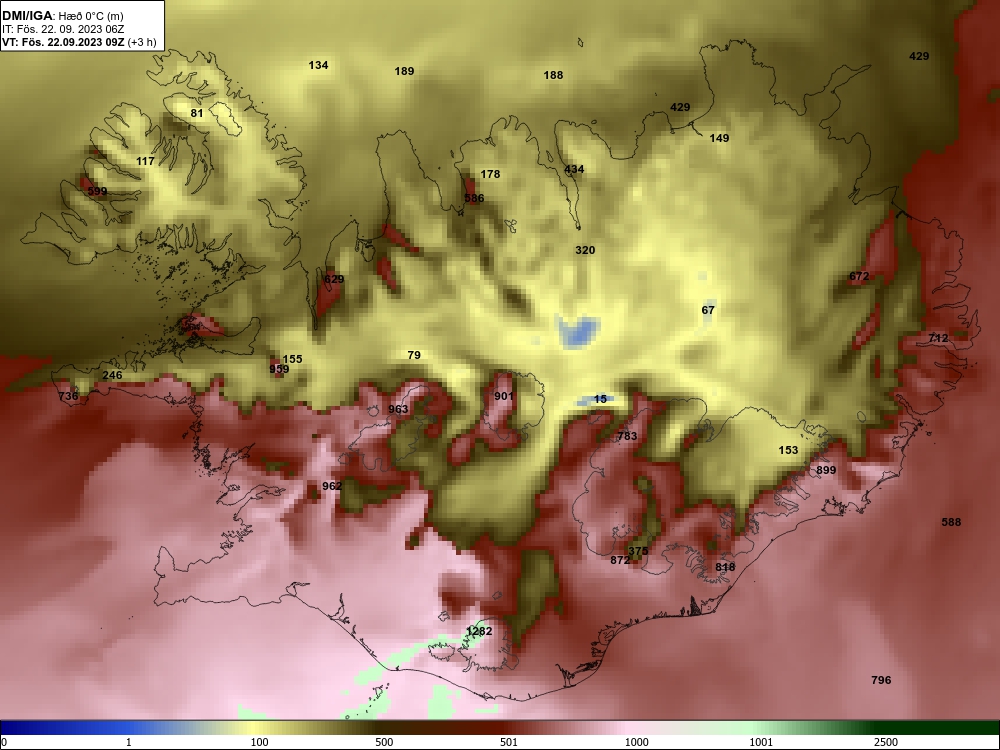Viewport: 1000px width, 750px height.
Task: Click the map value 796
Action: click(881, 680)
